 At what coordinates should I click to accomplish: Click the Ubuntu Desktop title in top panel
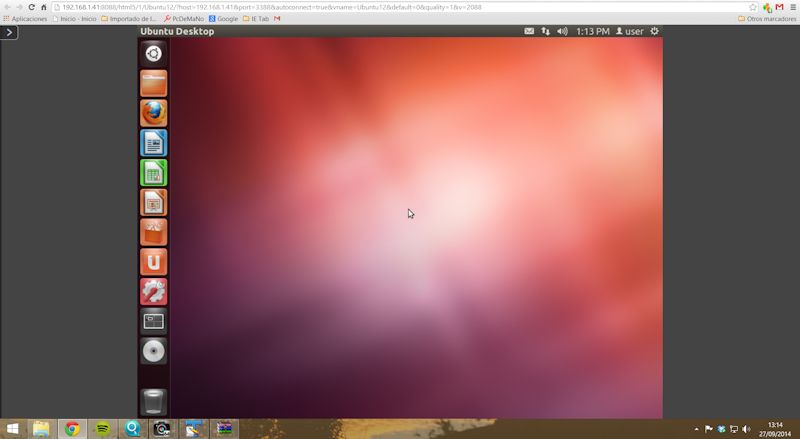pos(177,31)
